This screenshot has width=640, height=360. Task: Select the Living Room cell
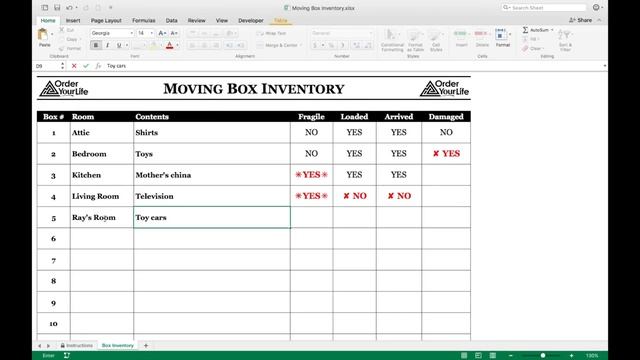tap(102, 196)
